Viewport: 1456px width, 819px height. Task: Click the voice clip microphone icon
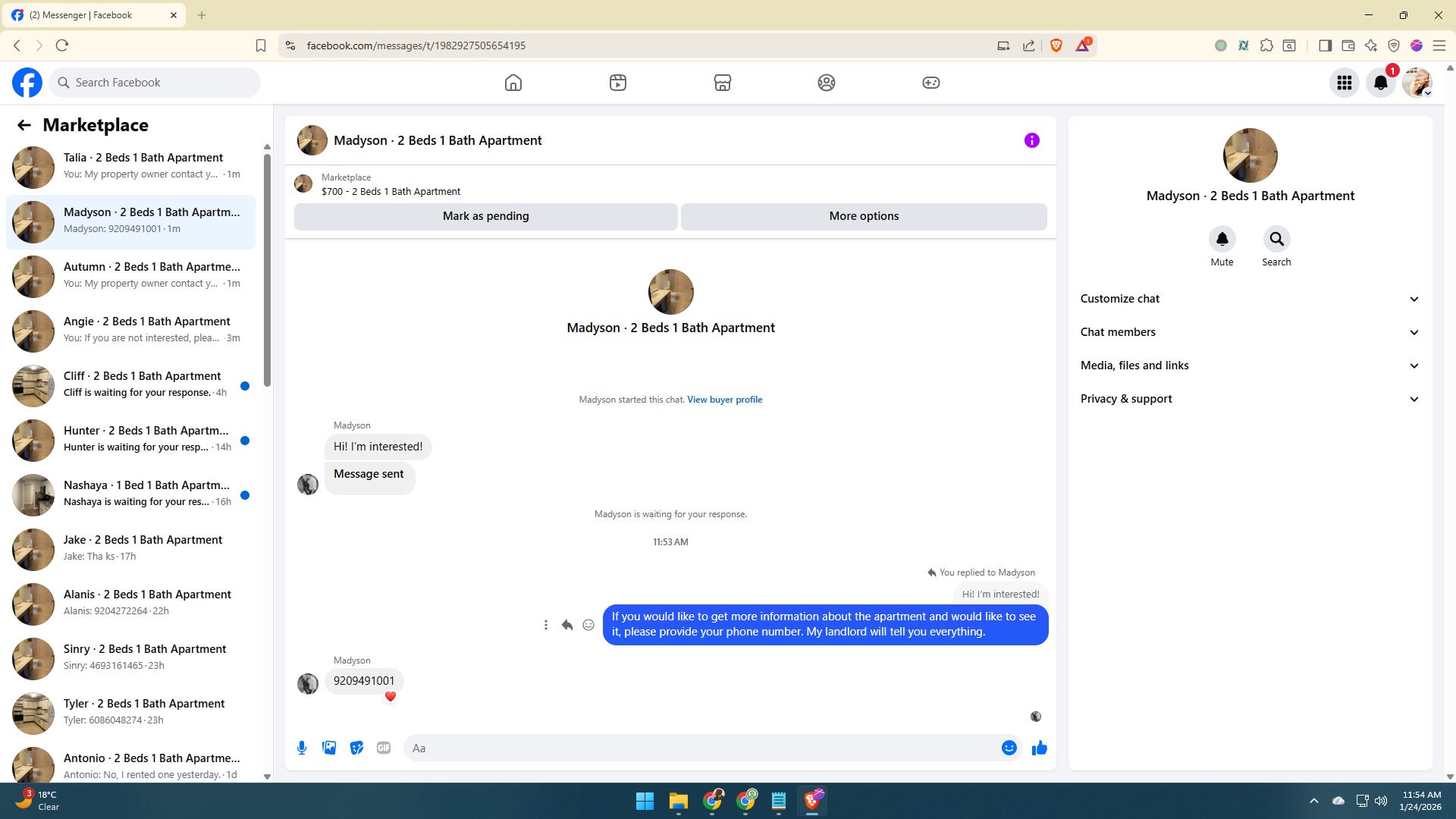coord(302,748)
